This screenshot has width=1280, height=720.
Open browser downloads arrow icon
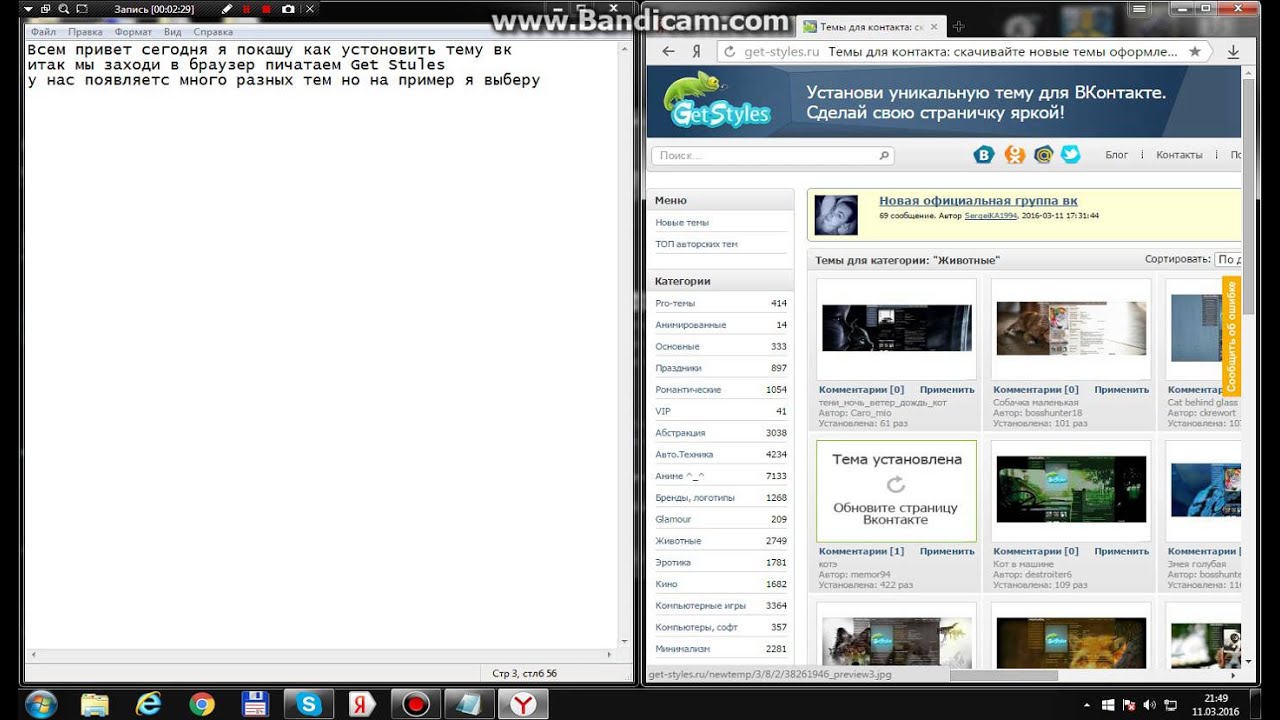click(1233, 51)
